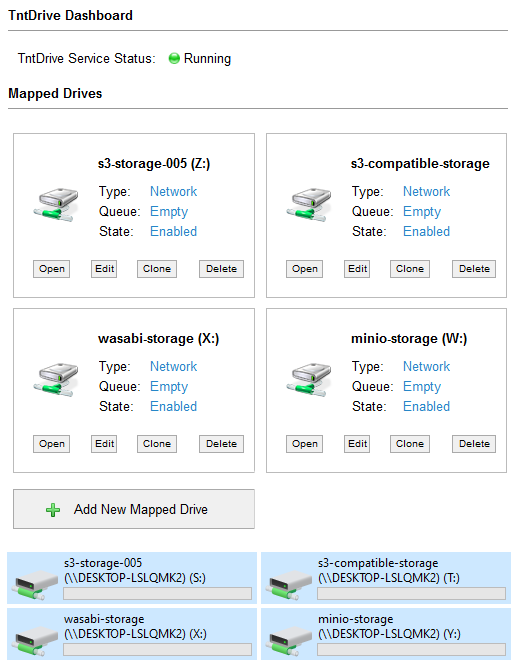This screenshot has width=519, height=668.
Task: Clone the s3-compatible-storage drive
Action: coord(410,269)
